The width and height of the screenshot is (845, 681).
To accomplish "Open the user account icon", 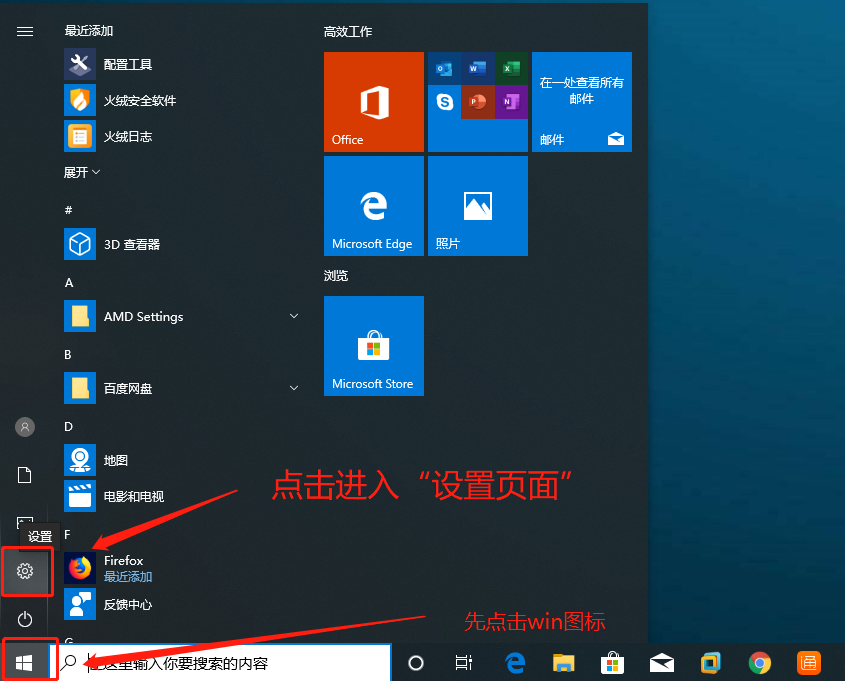I will [25, 427].
